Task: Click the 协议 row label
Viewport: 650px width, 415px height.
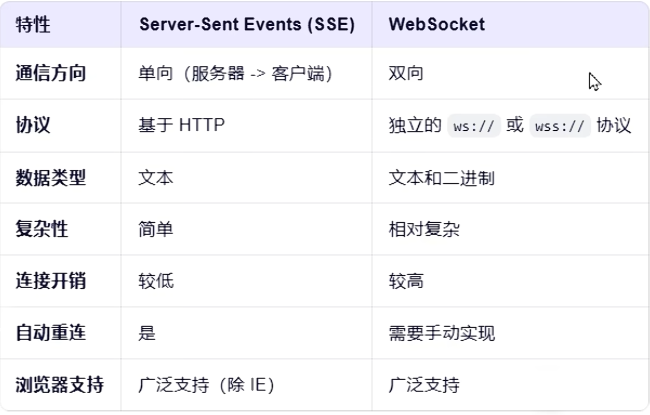Action: click(33, 125)
